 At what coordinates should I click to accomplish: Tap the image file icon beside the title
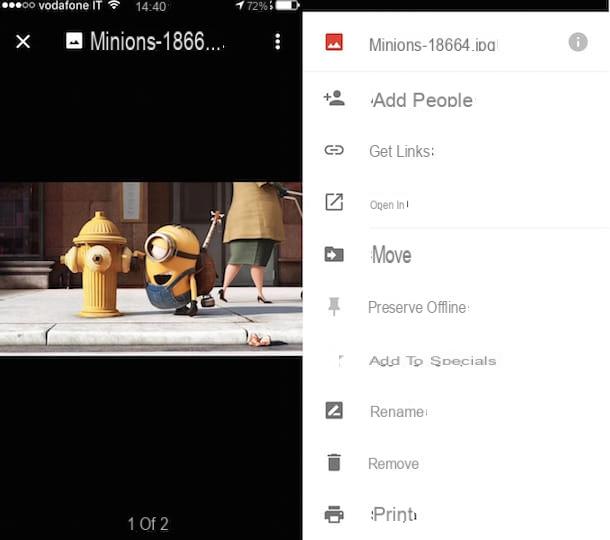click(74, 41)
